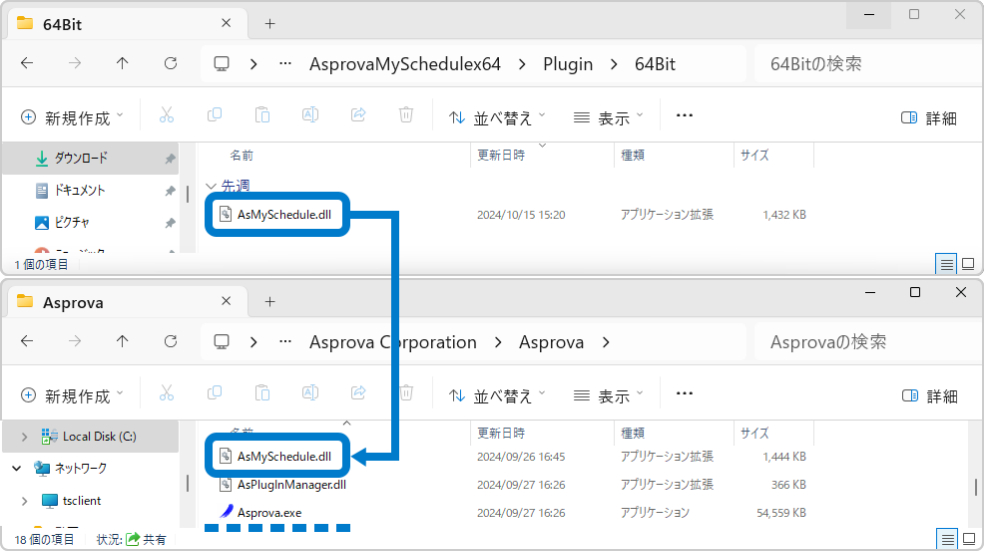Go up one folder in Asprova window
This screenshot has width=984, height=551.
(122, 341)
